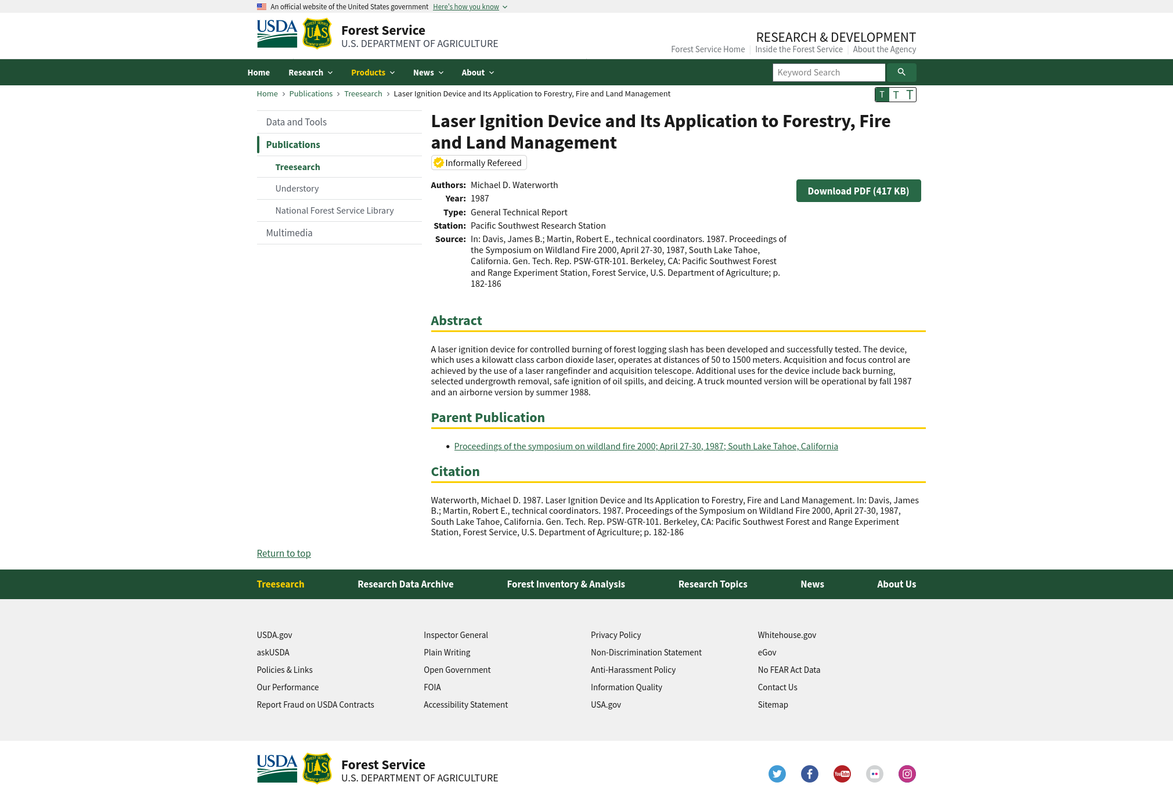Open Accessibility Statement footer link
The image size is (1173, 800).
[465, 705]
